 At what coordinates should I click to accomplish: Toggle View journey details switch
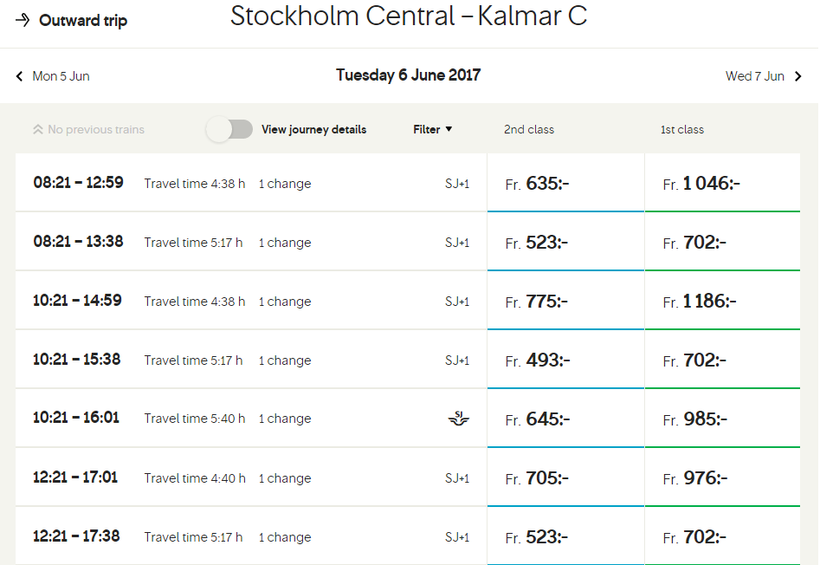pos(230,129)
